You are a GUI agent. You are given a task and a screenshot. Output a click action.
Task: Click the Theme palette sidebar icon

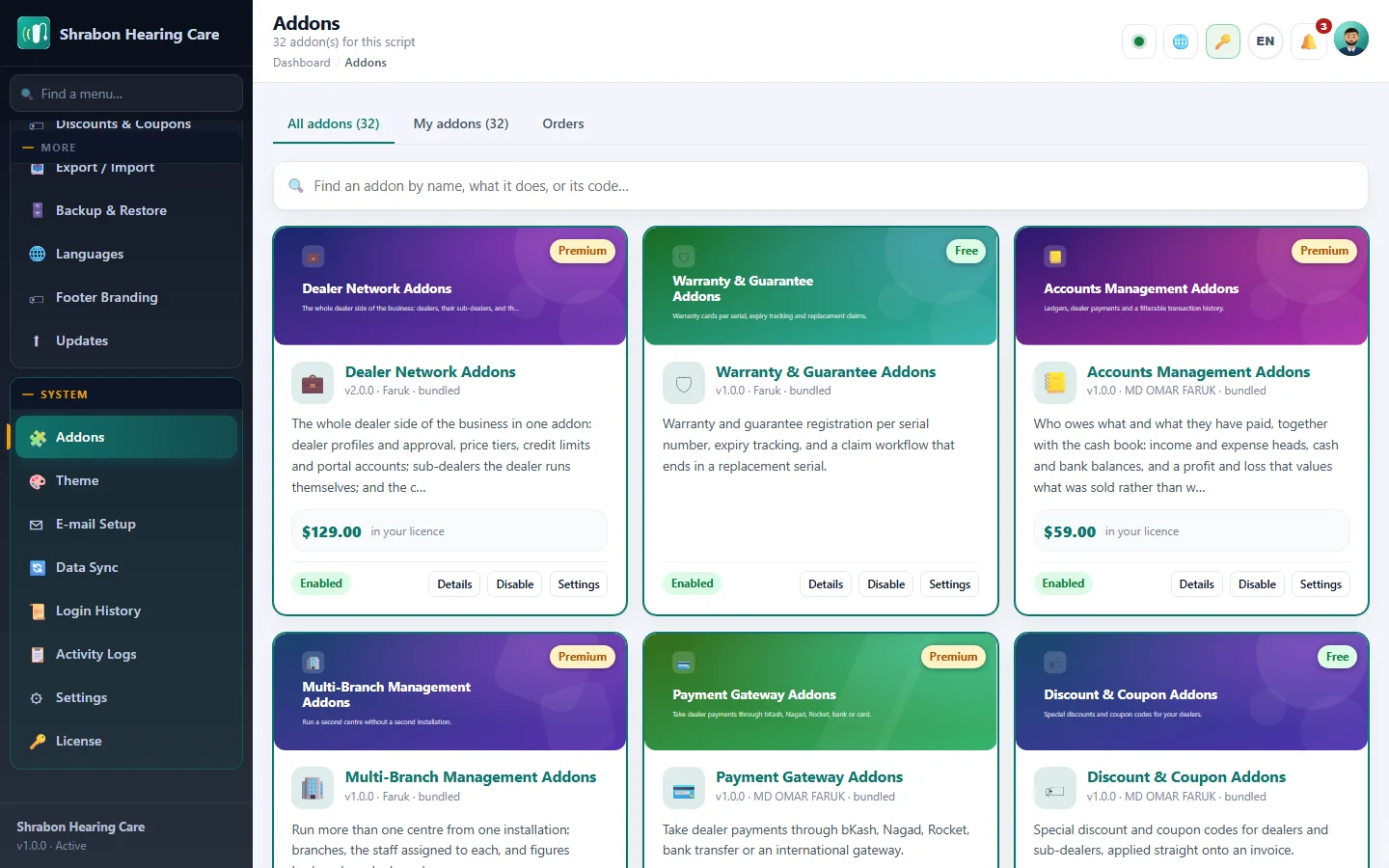click(x=38, y=481)
